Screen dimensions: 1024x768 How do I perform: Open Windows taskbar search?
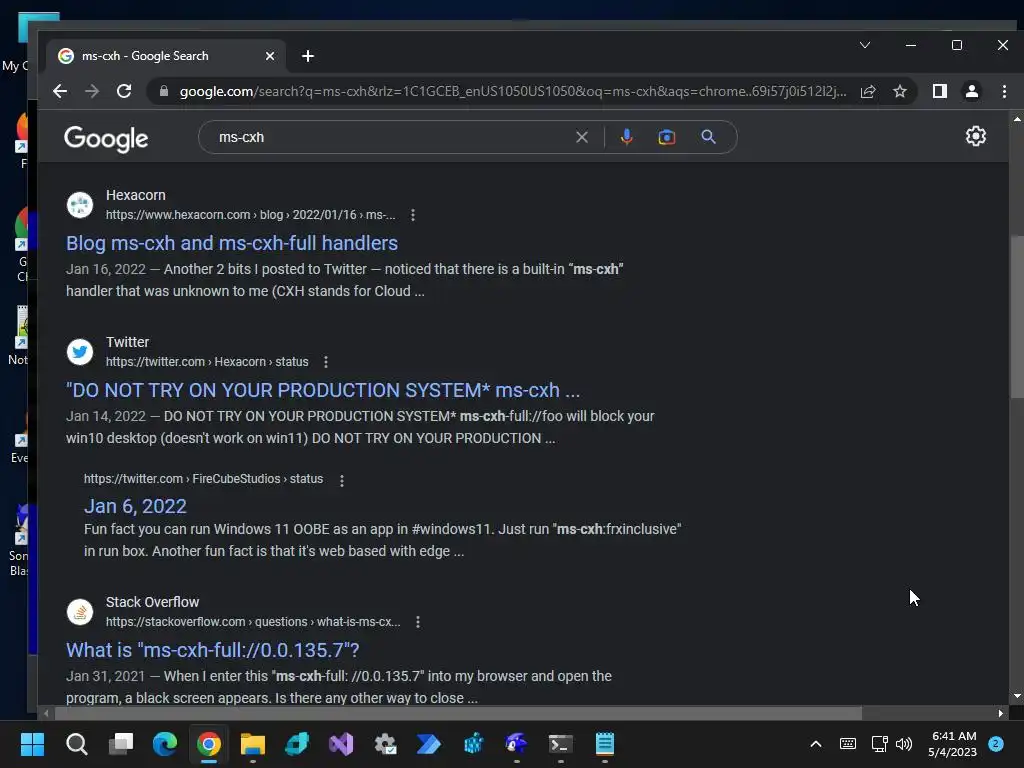pos(76,744)
